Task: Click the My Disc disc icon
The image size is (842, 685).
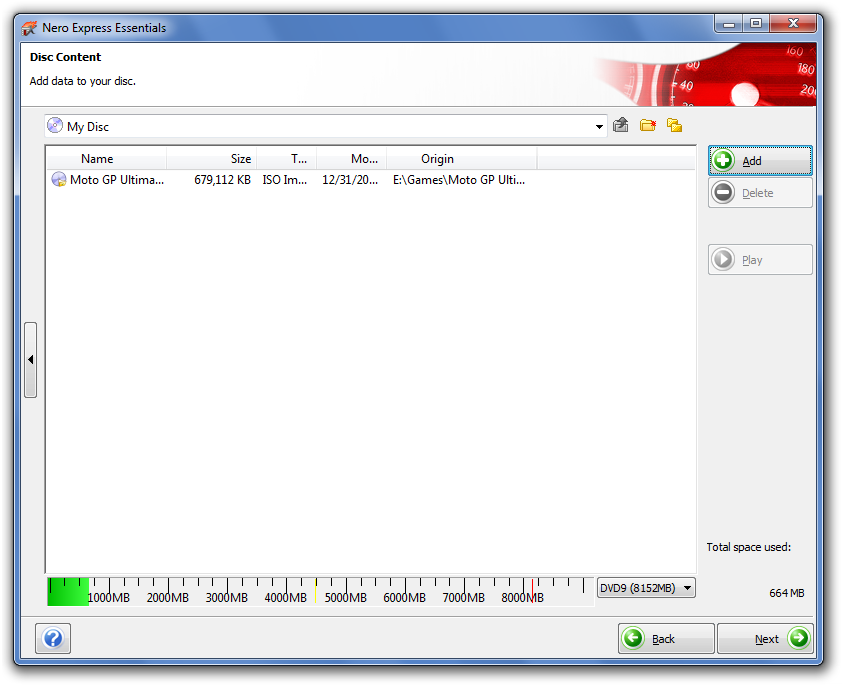Action: click(x=55, y=126)
